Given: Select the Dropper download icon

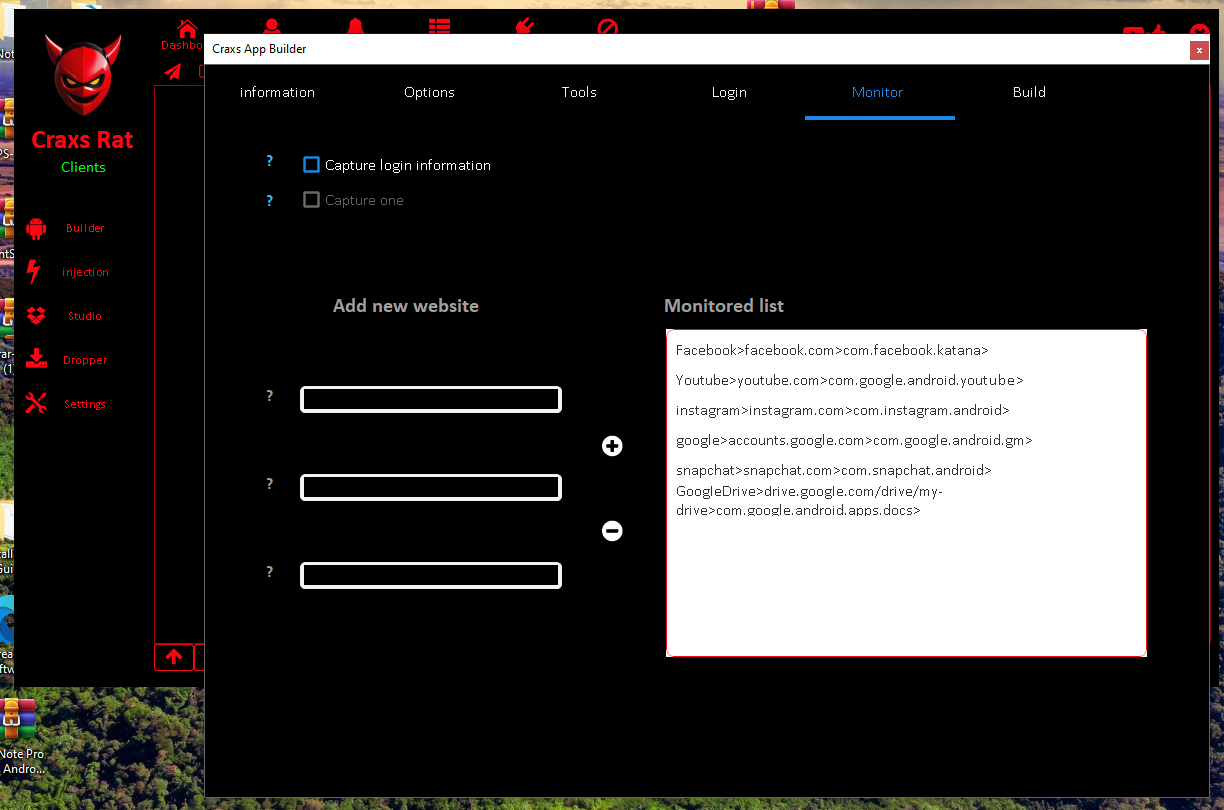Looking at the screenshot, I should [x=36, y=360].
